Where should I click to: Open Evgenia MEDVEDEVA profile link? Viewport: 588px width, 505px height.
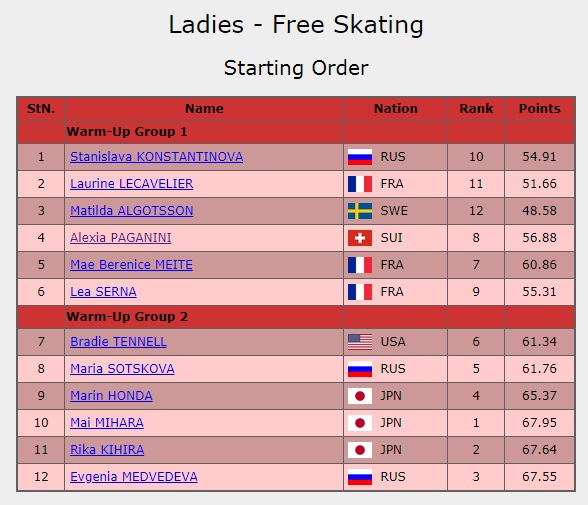(134, 477)
